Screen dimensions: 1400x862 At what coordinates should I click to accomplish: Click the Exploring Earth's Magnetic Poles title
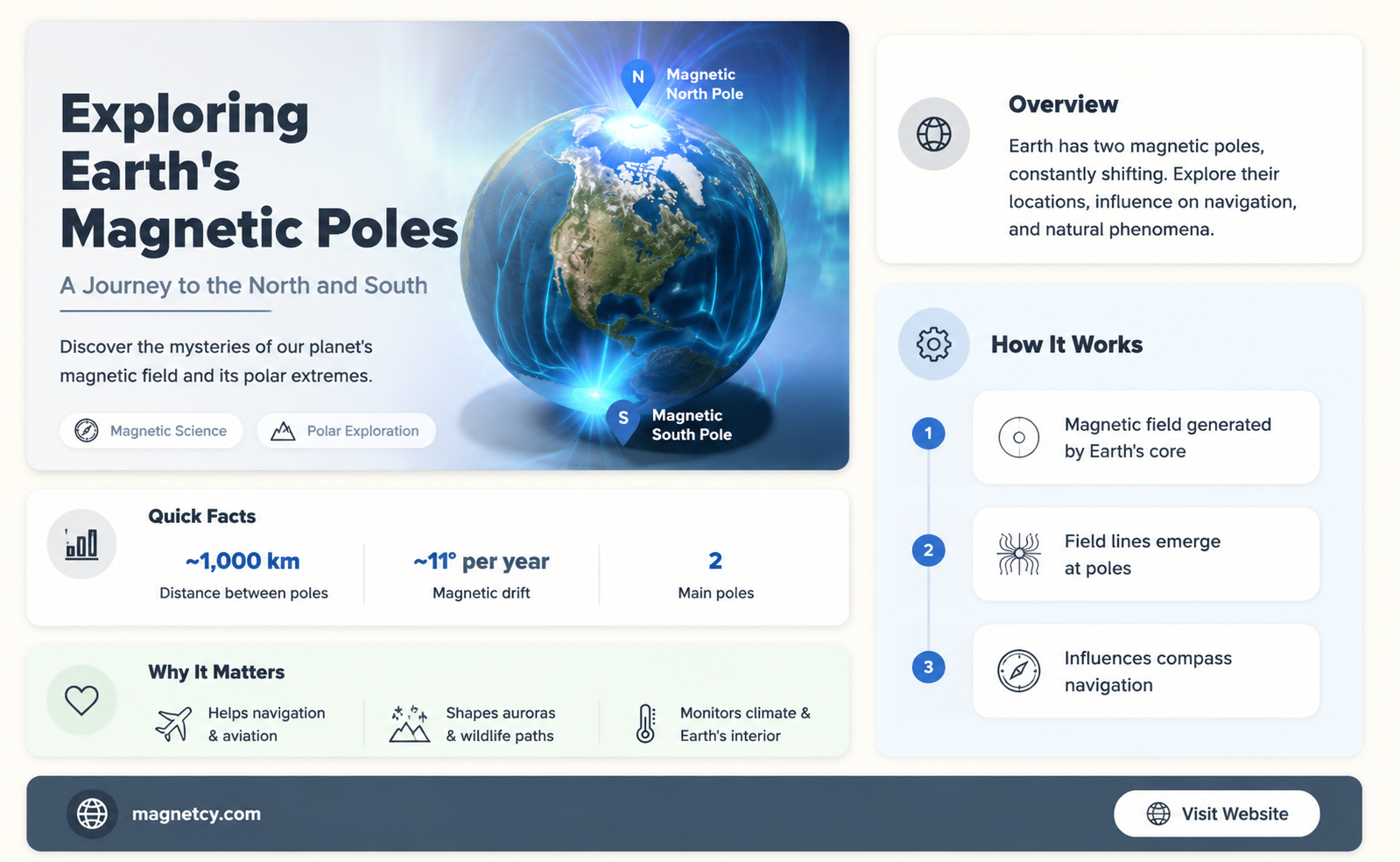pyautogui.click(x=259, y=172)
